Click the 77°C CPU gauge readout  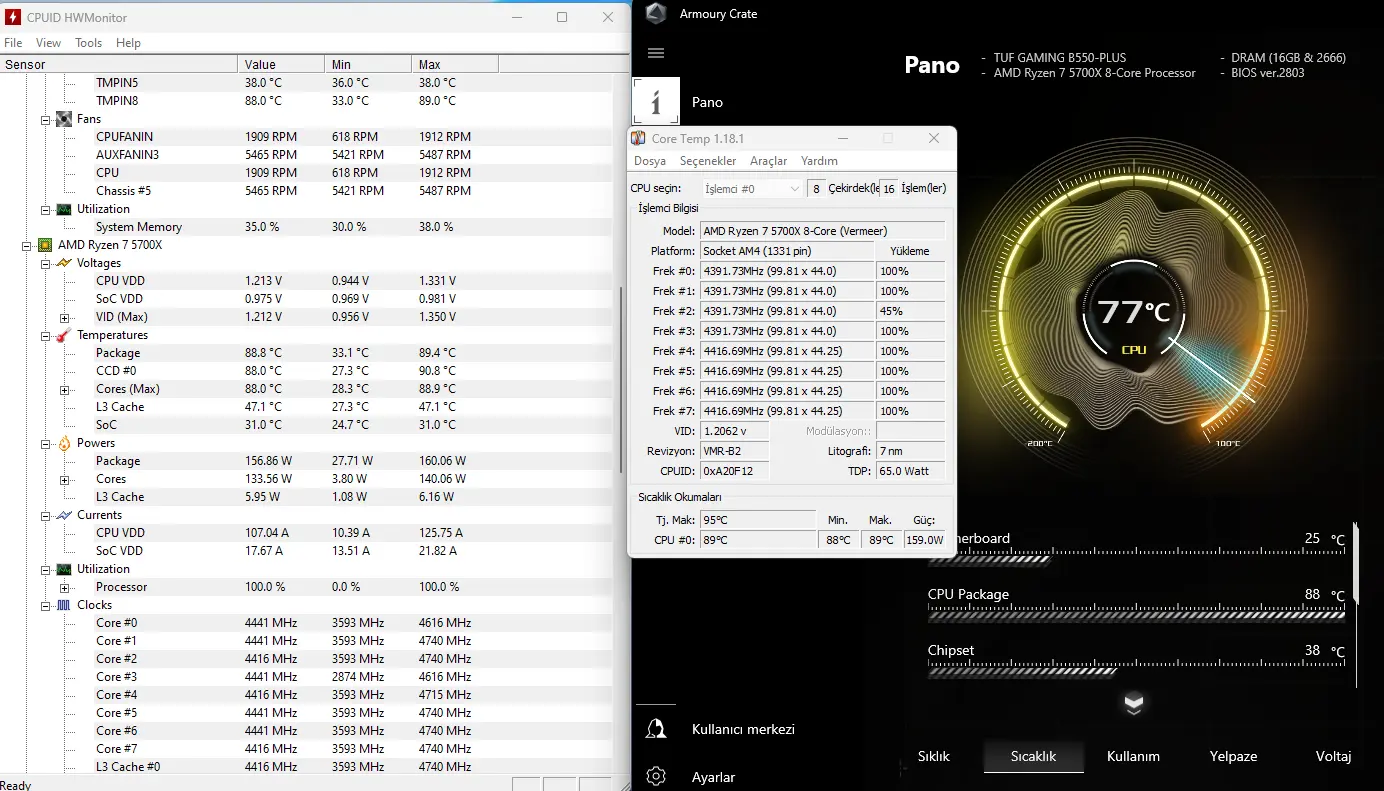pyautogui.click(x=1133, y=313)
